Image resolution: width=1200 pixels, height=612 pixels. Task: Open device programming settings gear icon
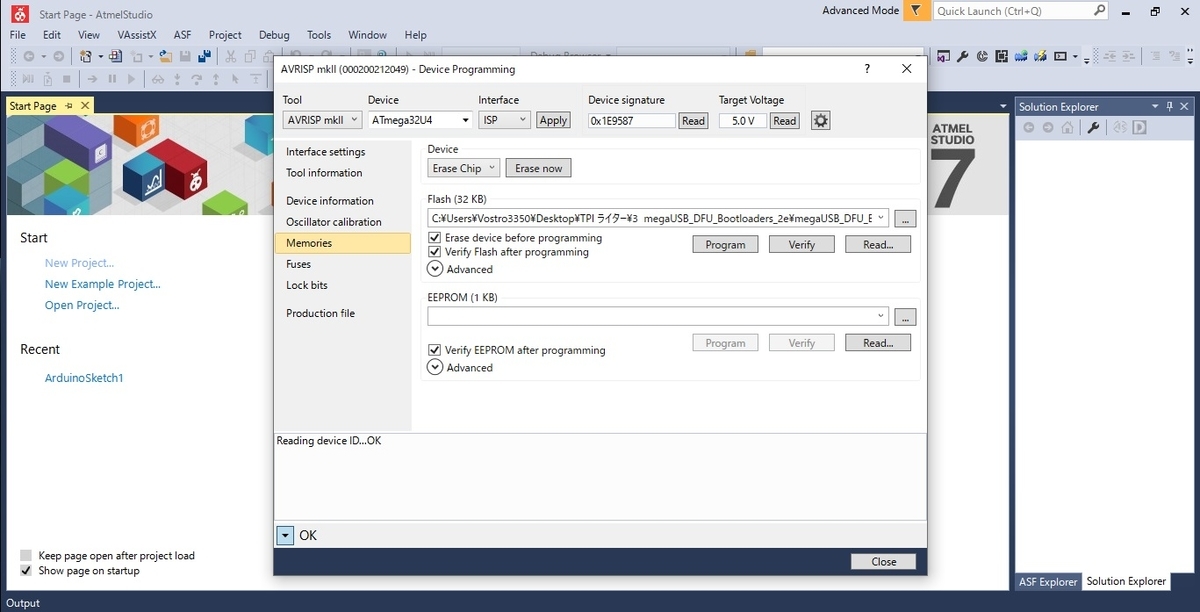pos(820,121)
